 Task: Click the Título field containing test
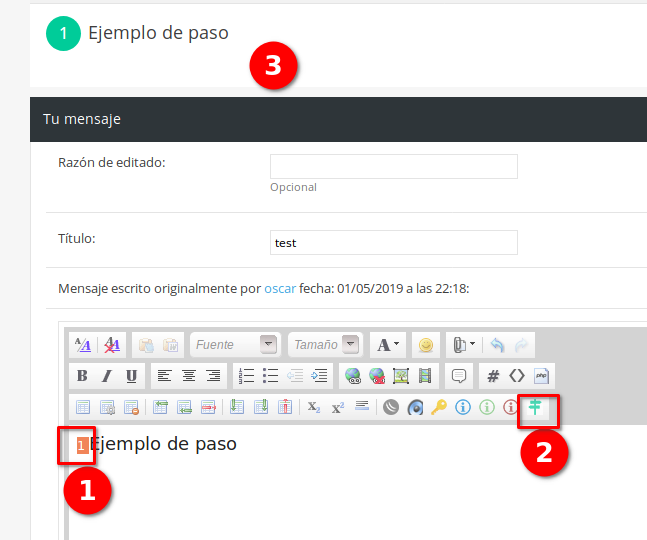point(393,242)
